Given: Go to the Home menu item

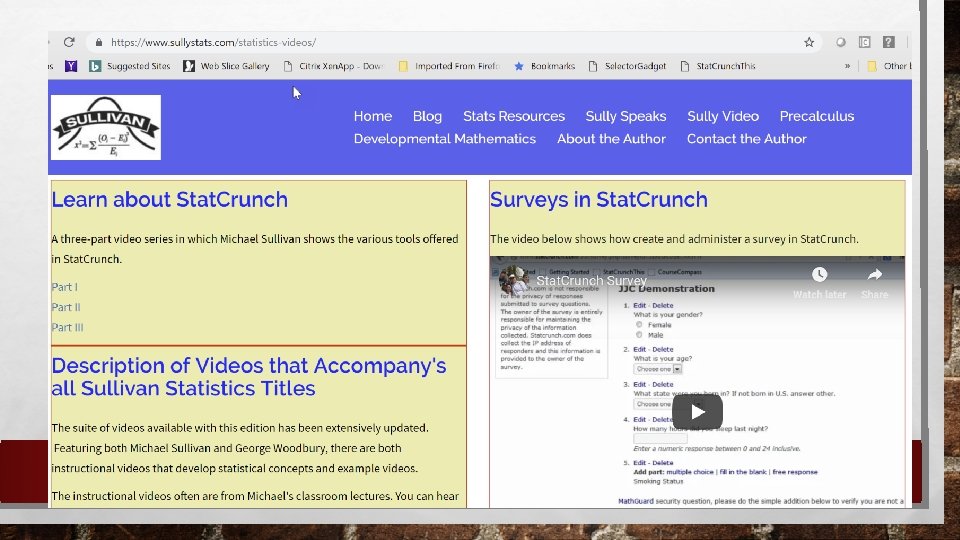Looking at the screenshot, I should [373, 116].
